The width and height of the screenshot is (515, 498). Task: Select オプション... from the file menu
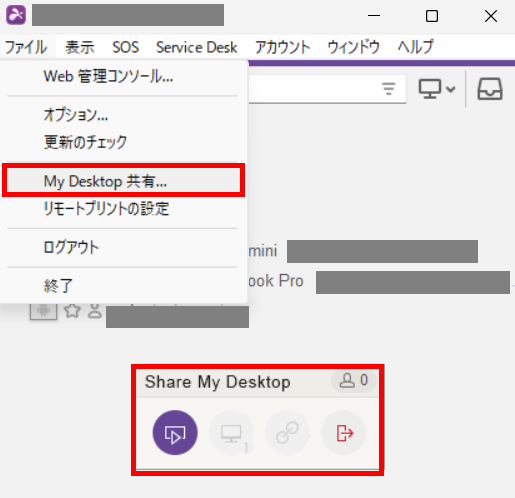coord(123,115)
